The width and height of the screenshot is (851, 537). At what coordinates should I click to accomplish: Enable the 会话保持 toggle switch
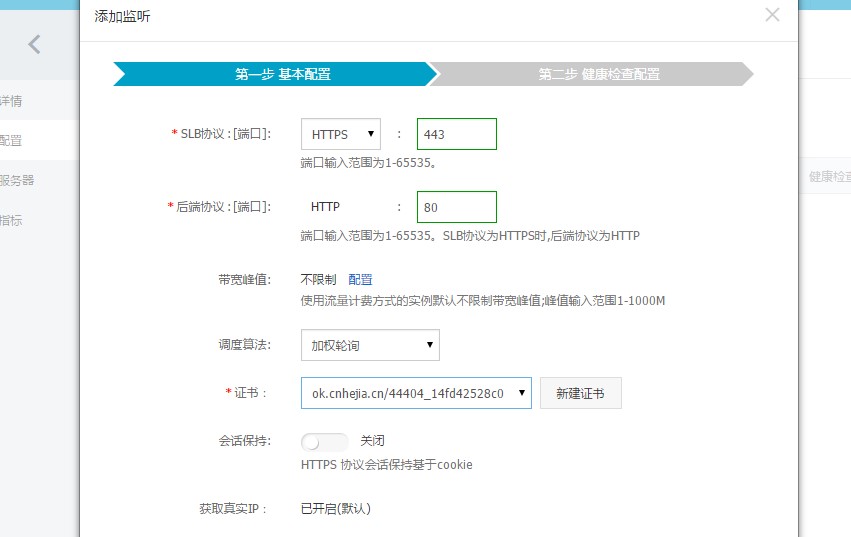pyautogui.click(x=324, y=441)
